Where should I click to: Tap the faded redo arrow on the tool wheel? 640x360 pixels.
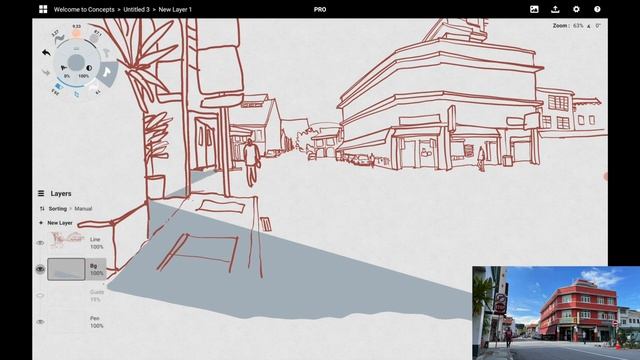tap(46, 72)
